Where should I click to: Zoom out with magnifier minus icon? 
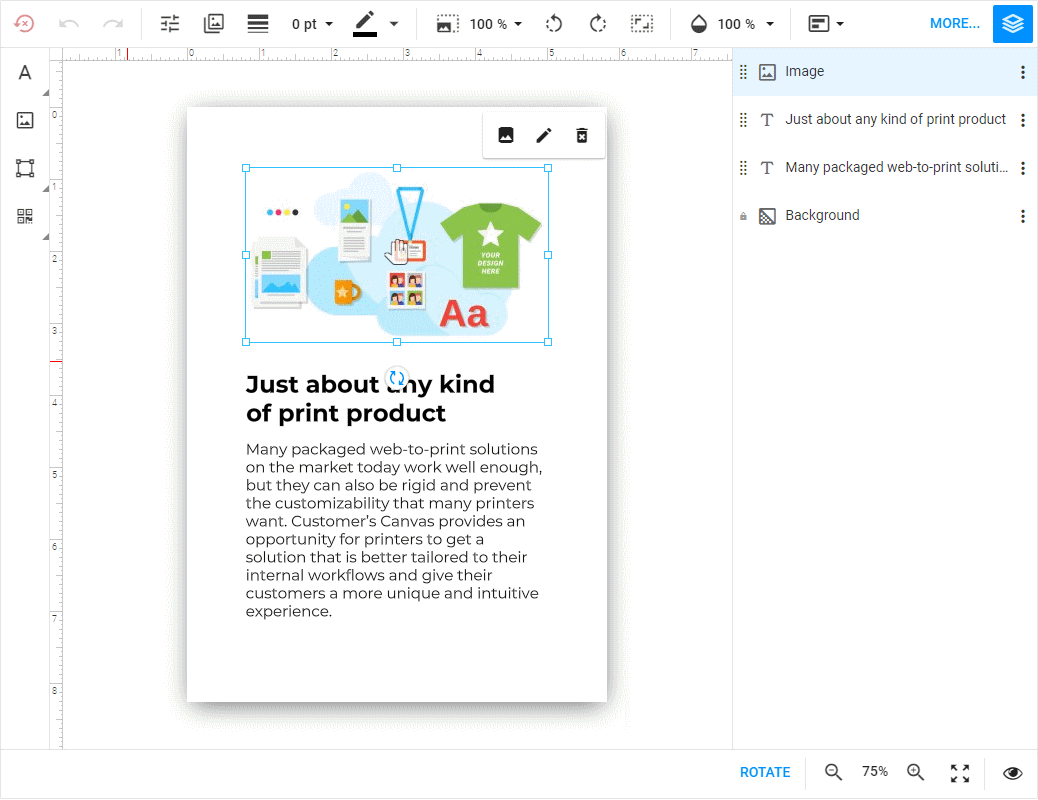click(x=833, y=772)
